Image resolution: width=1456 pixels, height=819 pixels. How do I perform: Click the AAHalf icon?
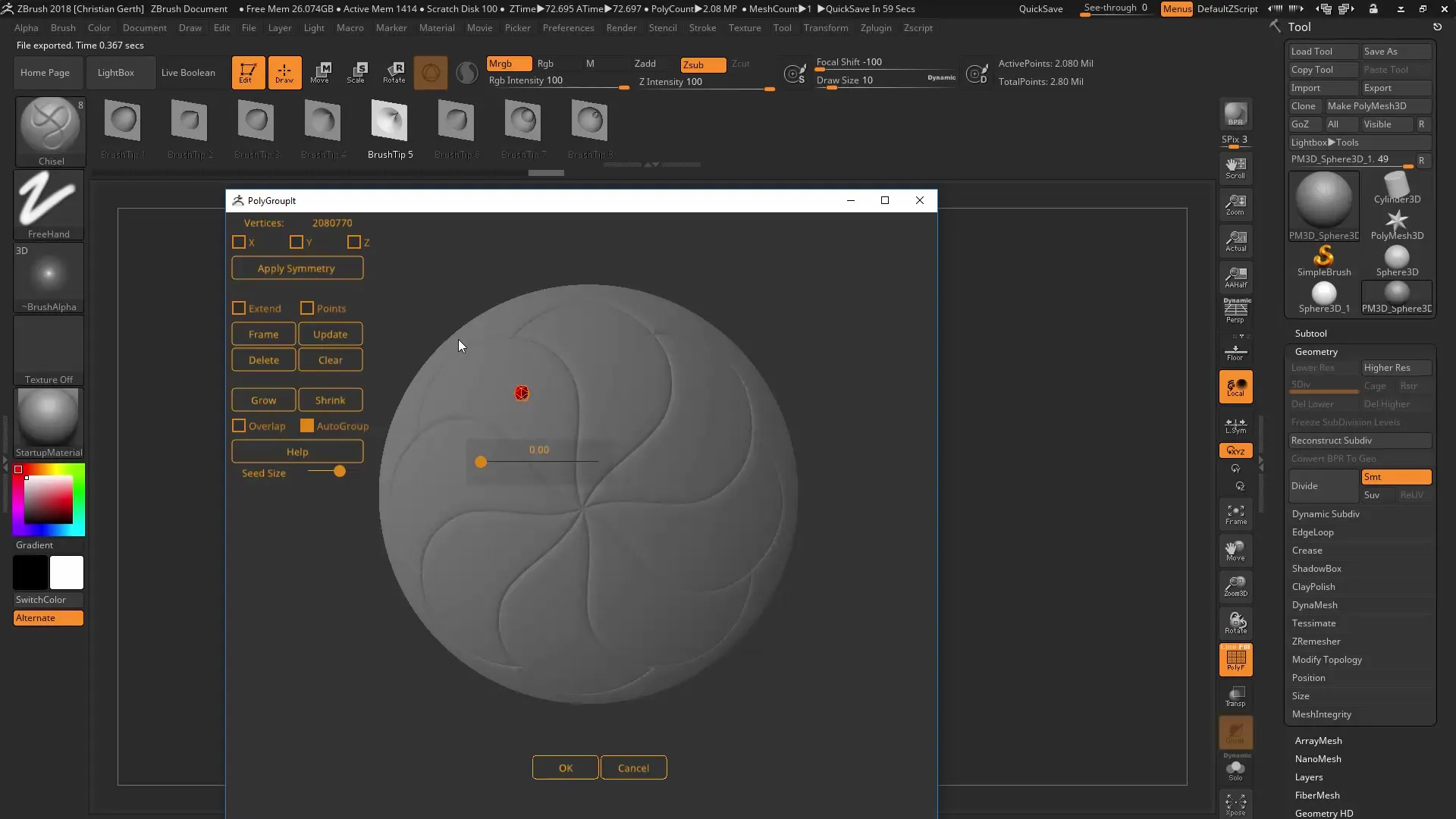pyautogui.click(x=1235, y=278)
